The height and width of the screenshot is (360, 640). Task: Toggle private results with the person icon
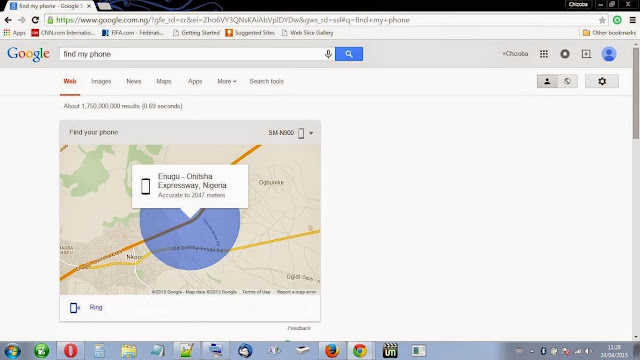click(x=547, y=81)
